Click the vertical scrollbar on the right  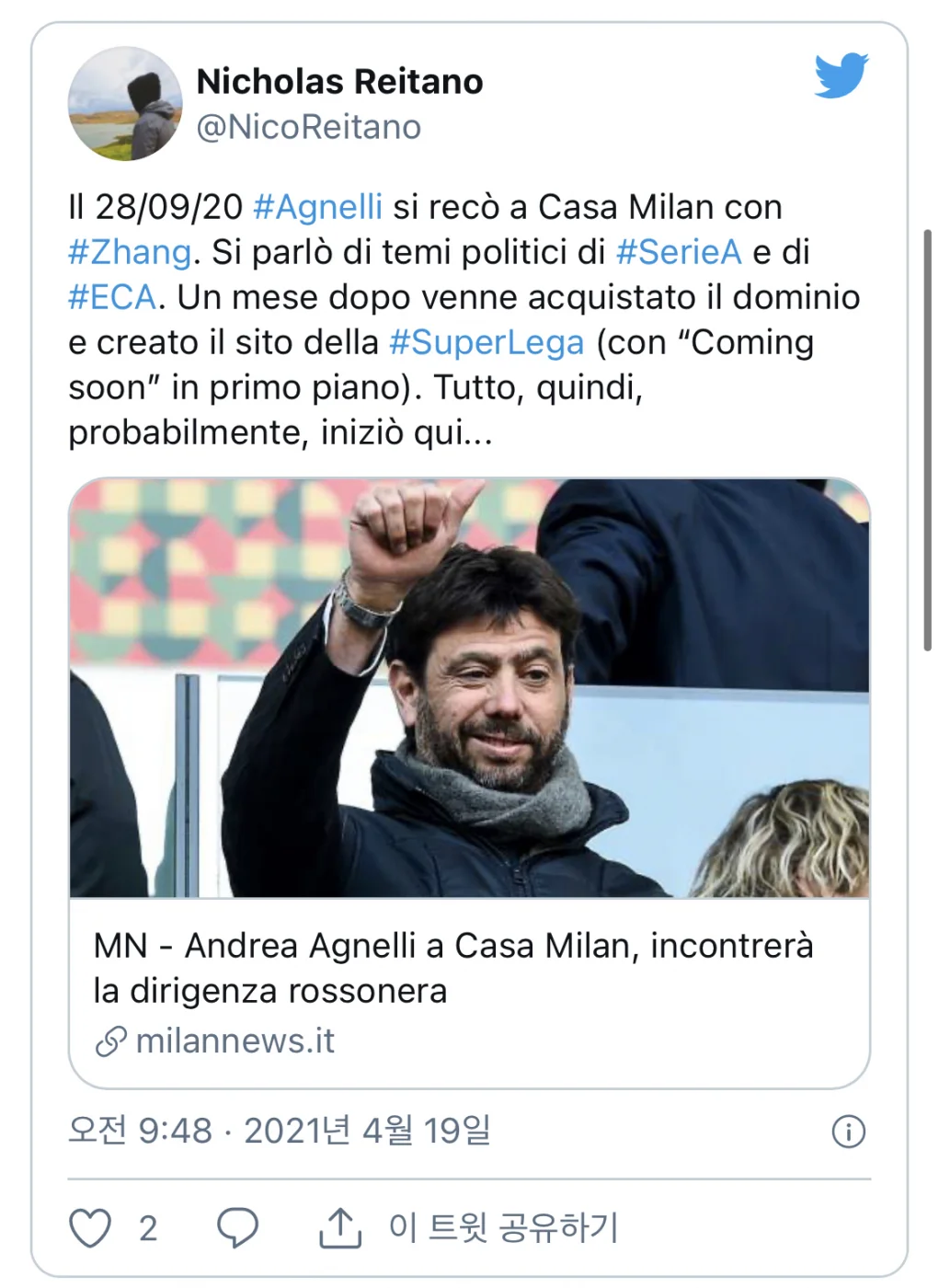927,440
